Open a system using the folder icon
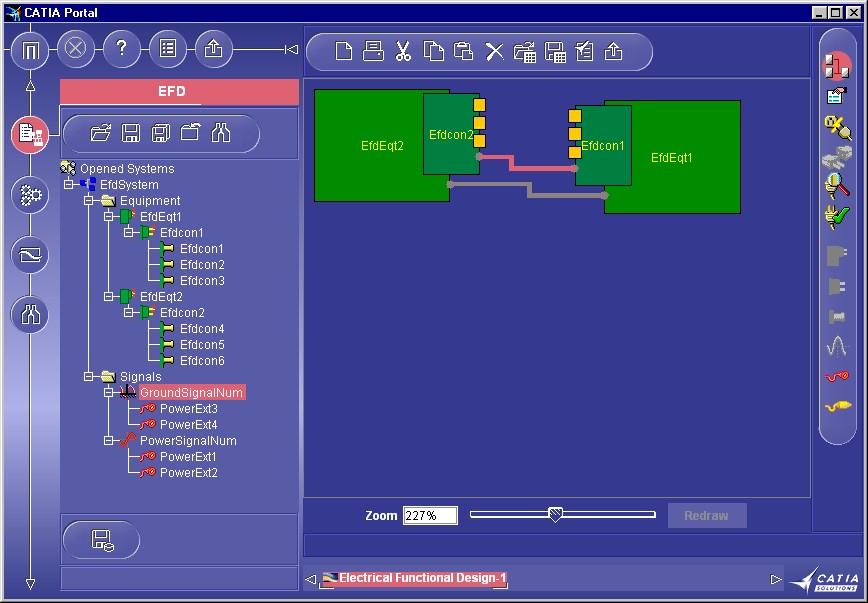This screenshot has height=603, width=868. point(101,133)
